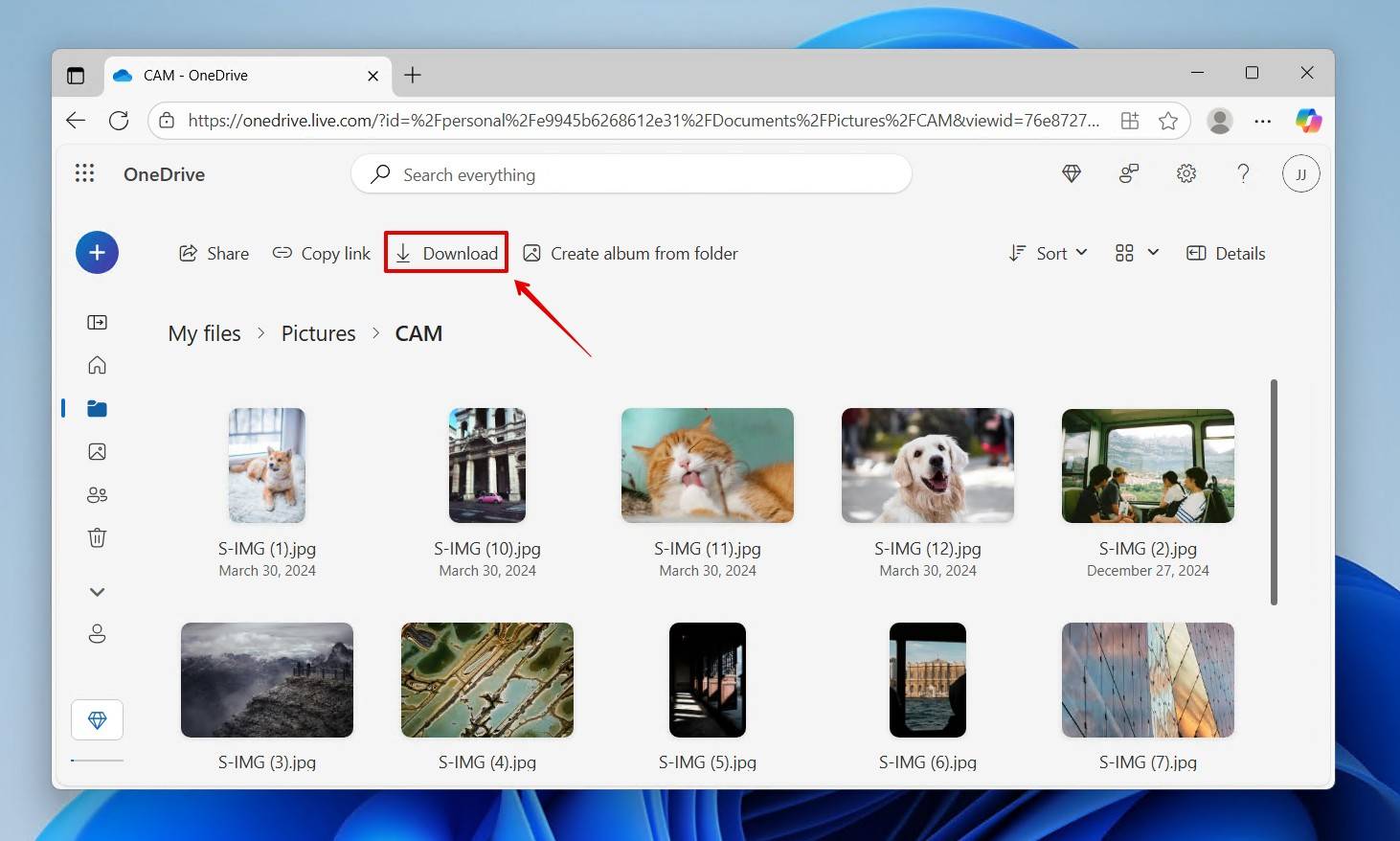Send feedback using the feedback icon
Image resolution: width=1400 pixels, height=841 pixels.
1128,173
